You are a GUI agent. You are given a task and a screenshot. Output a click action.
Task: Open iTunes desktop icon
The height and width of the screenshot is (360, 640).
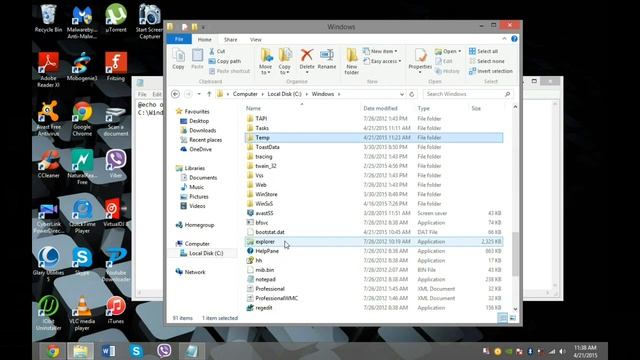click(116, 310)
